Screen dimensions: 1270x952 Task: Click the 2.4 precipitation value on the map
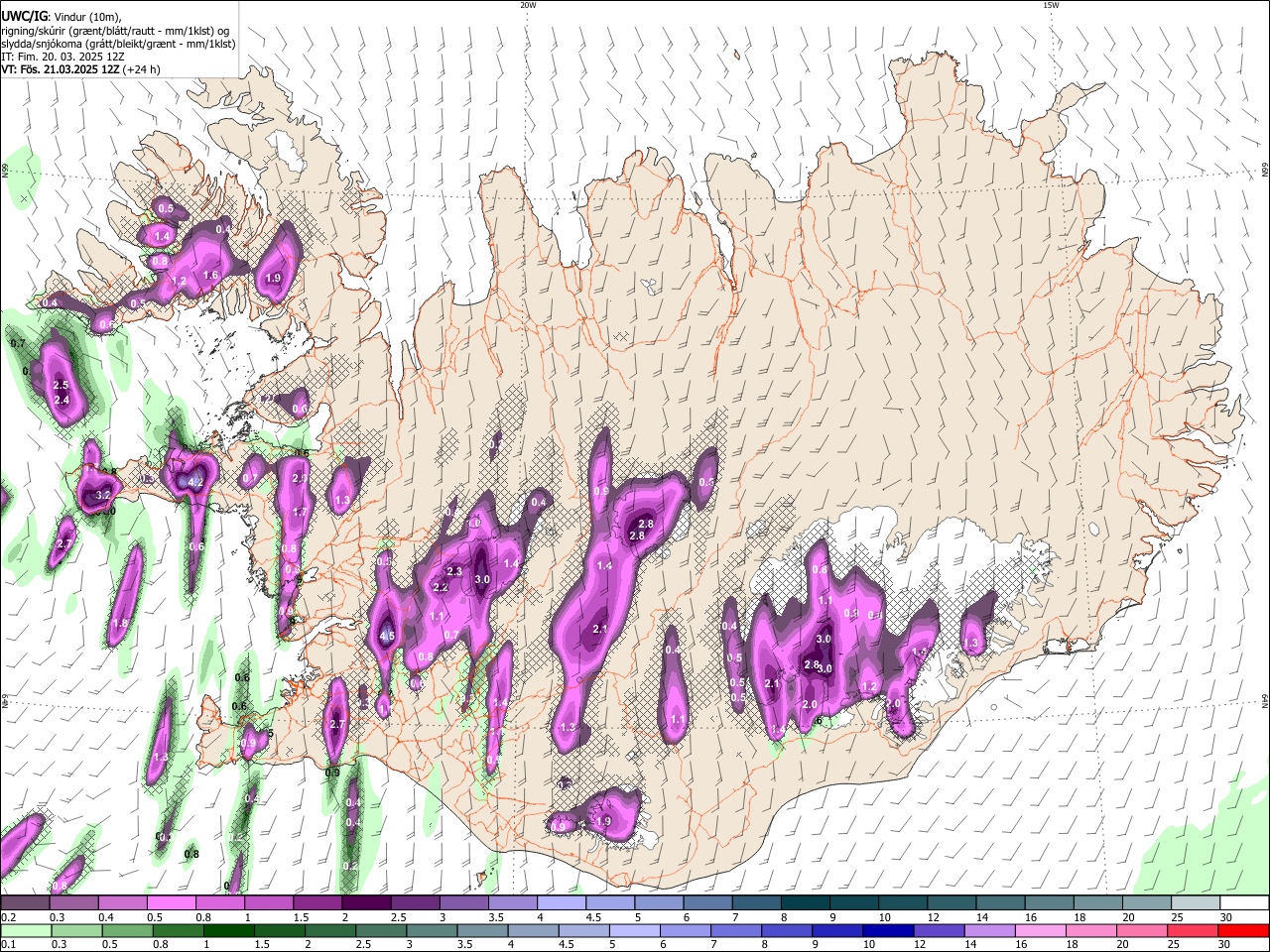point(62,400)
